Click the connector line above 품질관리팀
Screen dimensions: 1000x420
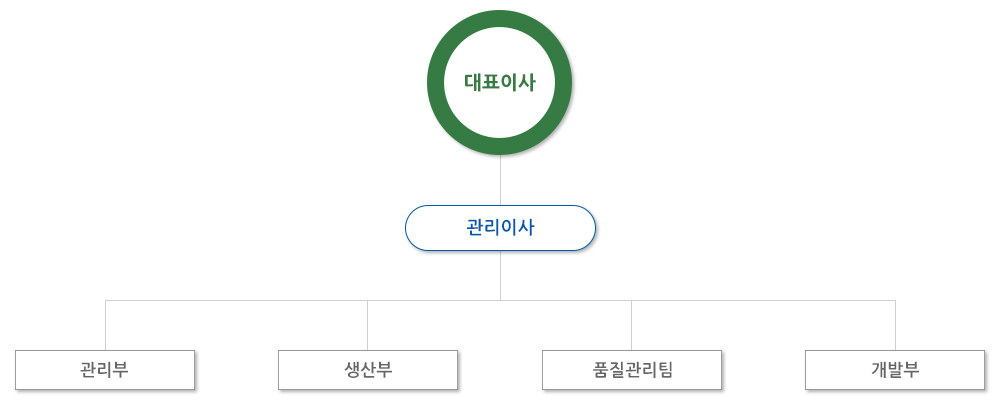coord(631,325)
